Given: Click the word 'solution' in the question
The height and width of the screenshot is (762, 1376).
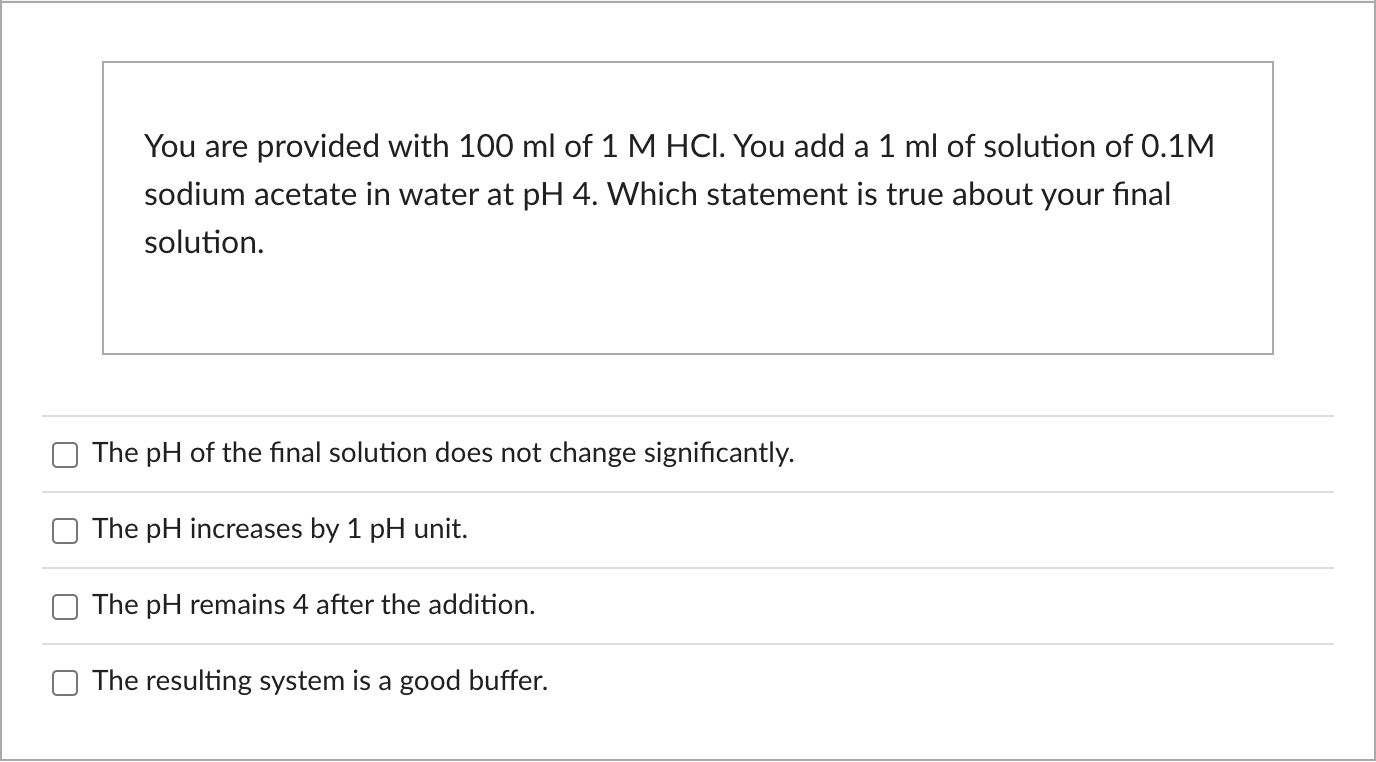Looking at the screenshot, I should [201, 242].
